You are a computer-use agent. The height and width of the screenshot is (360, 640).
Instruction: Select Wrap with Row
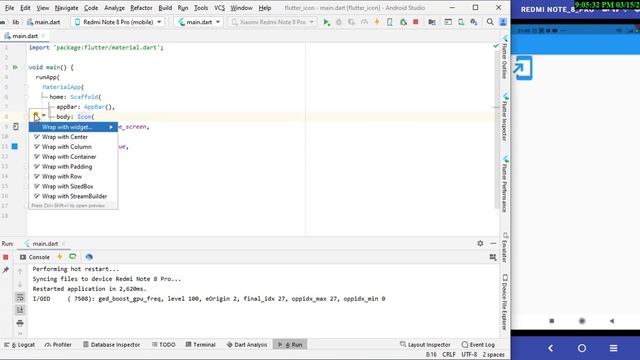[x=73, y=176]
